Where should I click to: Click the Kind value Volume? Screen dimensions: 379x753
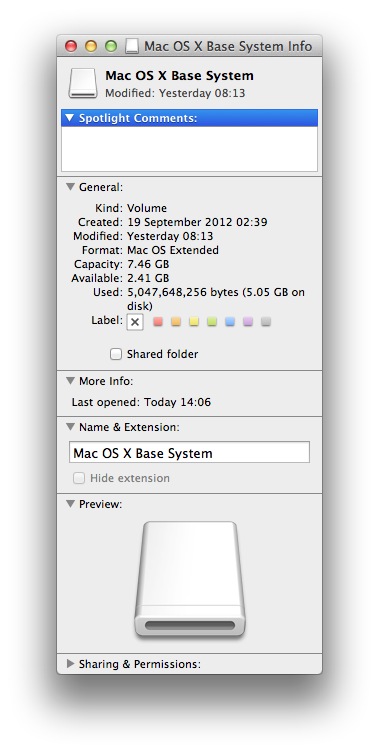pos(147,208)
